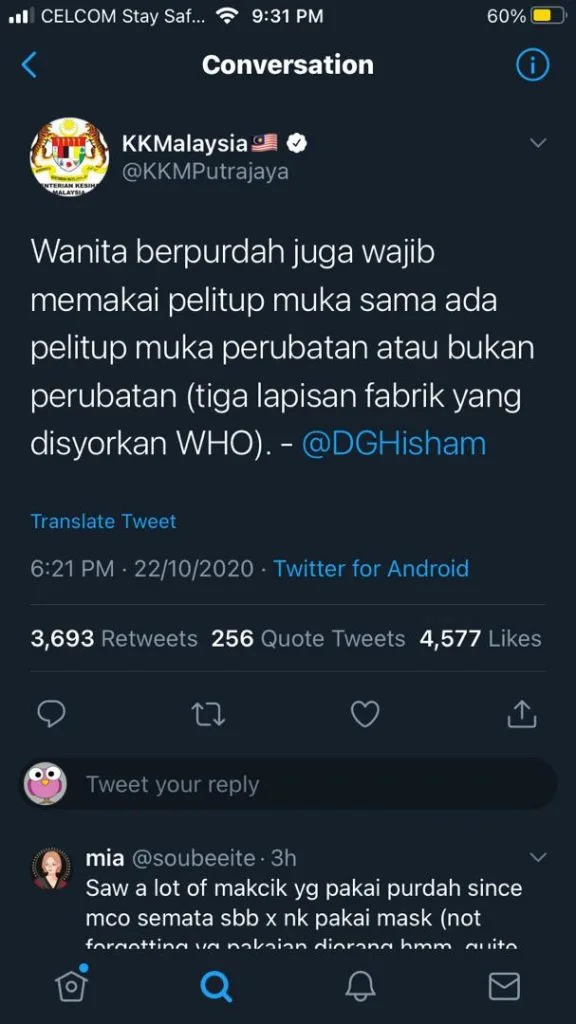
Task: Open the Home tab icon
Action: pos(71,984)
